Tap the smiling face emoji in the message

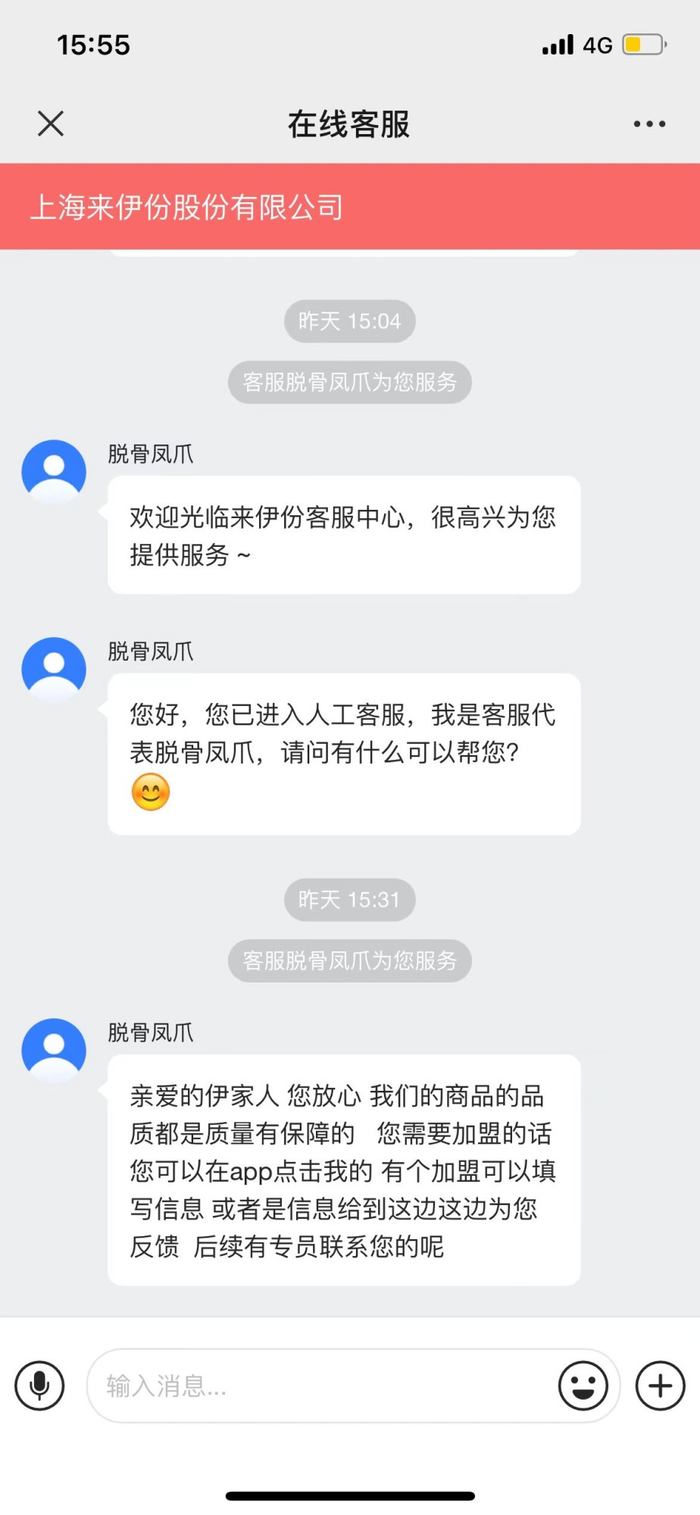tap(150, 793)
